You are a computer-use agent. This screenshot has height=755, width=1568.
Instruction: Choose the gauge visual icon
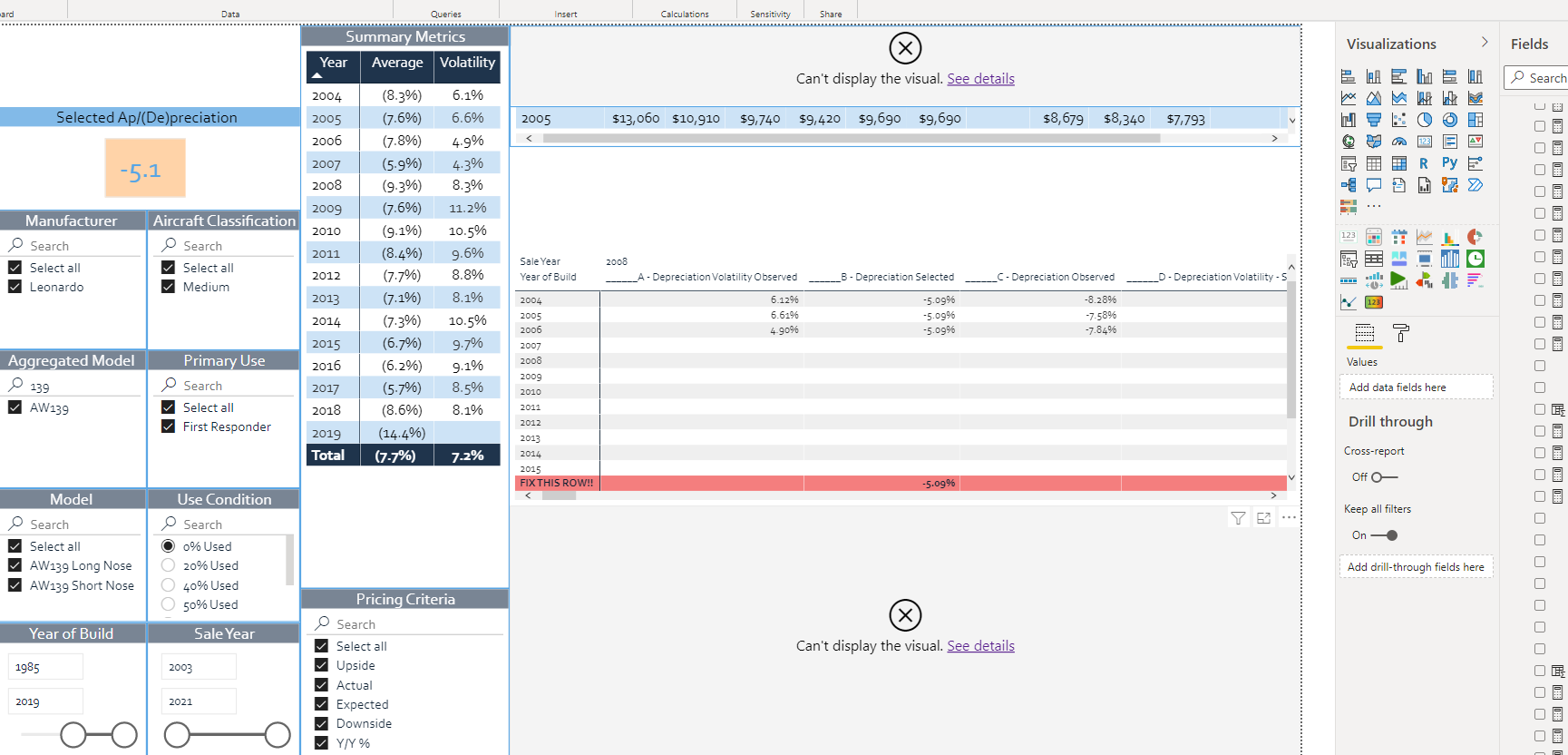1399,142
